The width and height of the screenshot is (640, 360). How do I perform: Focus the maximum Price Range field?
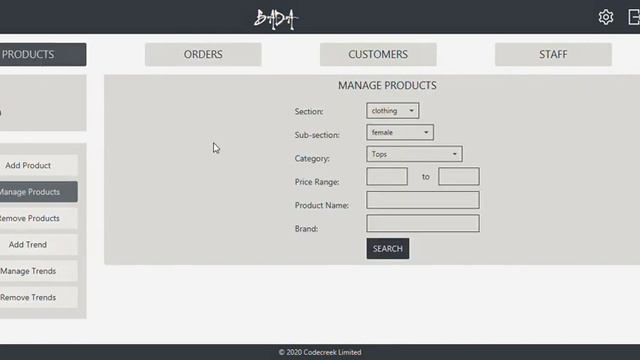pyautogui.click(x=459, y=176)
